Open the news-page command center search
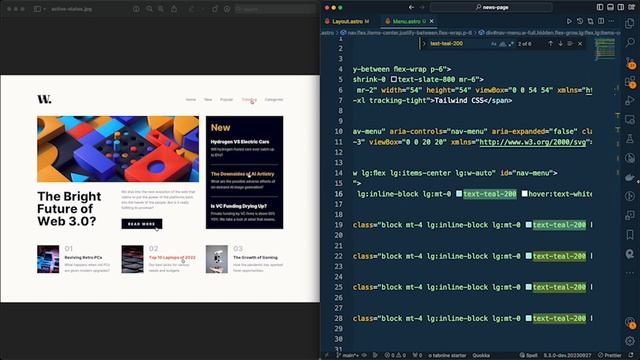The width and height of the screenshot is (640, 360). point(492,7)
